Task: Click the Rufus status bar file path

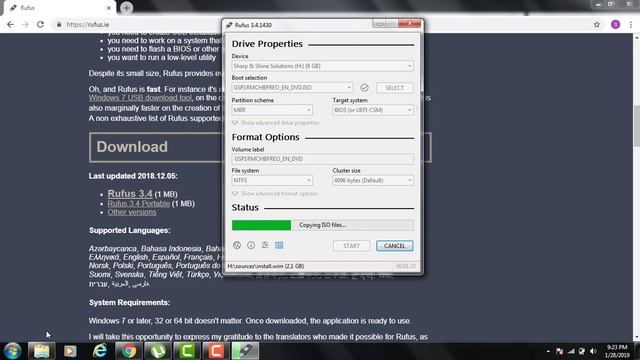Action: pos(266,266)
